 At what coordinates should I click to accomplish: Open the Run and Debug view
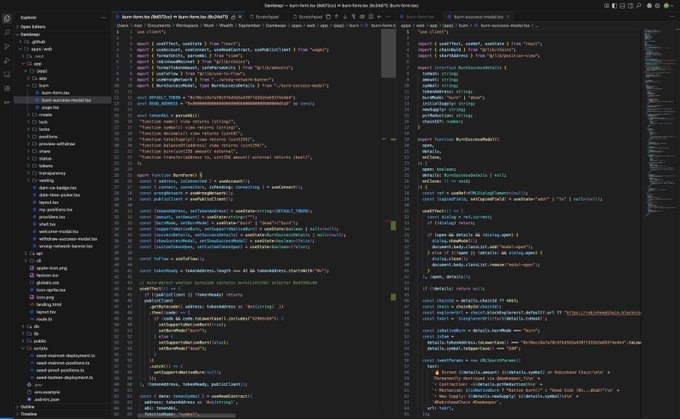coord(7,61)
